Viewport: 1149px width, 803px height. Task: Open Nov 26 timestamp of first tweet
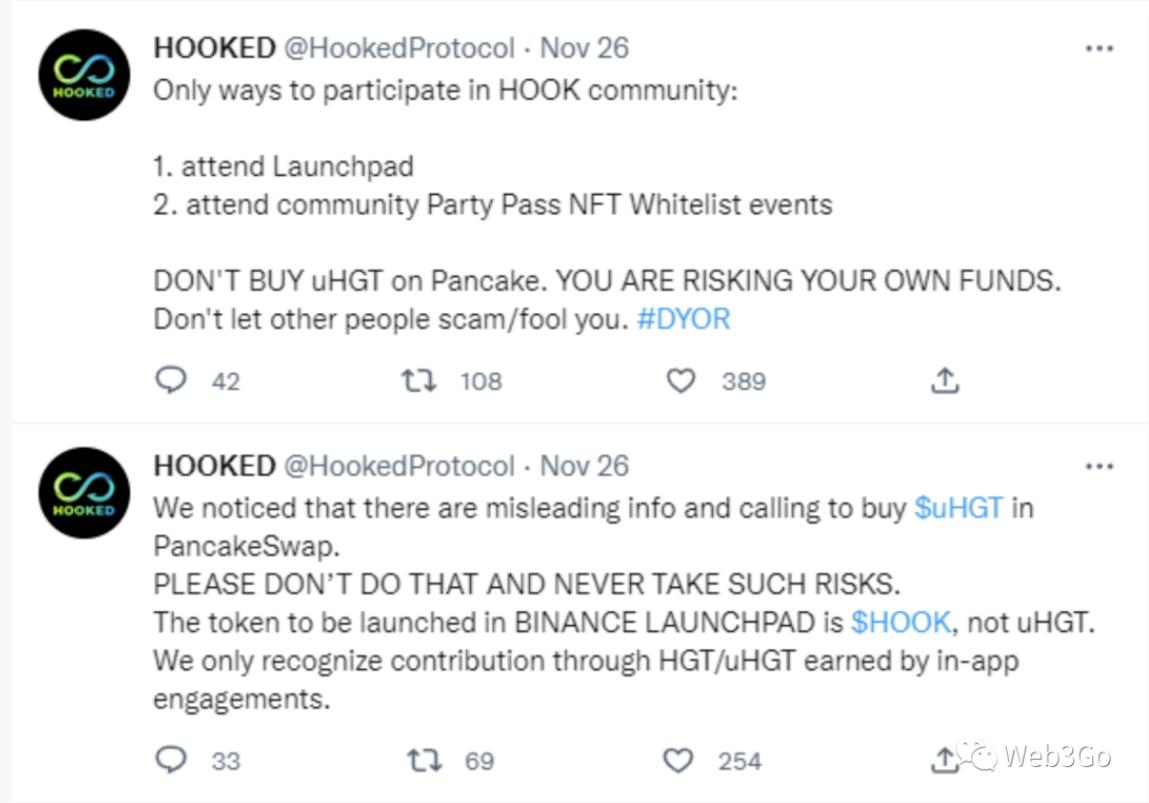[x=584, y=48]
